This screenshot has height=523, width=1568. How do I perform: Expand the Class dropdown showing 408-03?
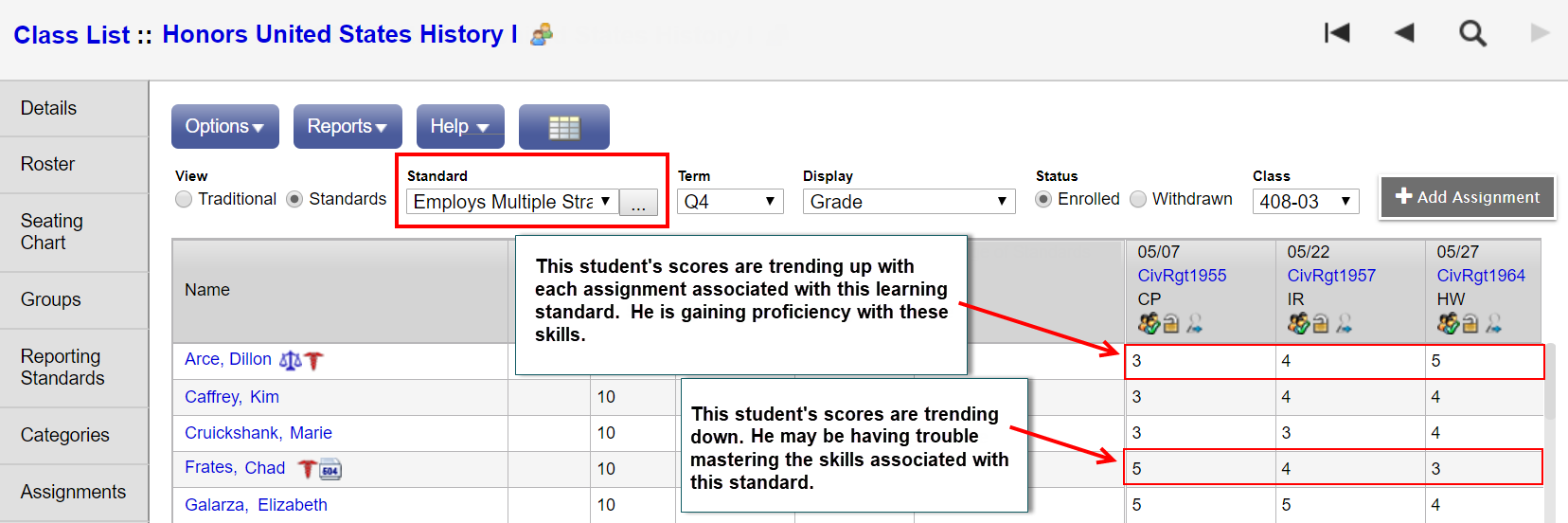click(x=1305, y=202)
